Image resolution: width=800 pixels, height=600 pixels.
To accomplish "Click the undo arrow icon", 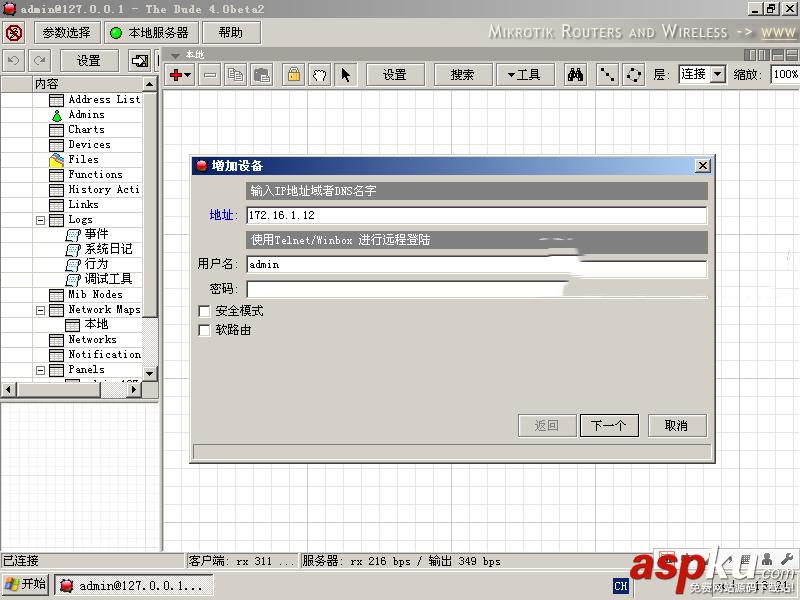I will click(x=14, y=61).
